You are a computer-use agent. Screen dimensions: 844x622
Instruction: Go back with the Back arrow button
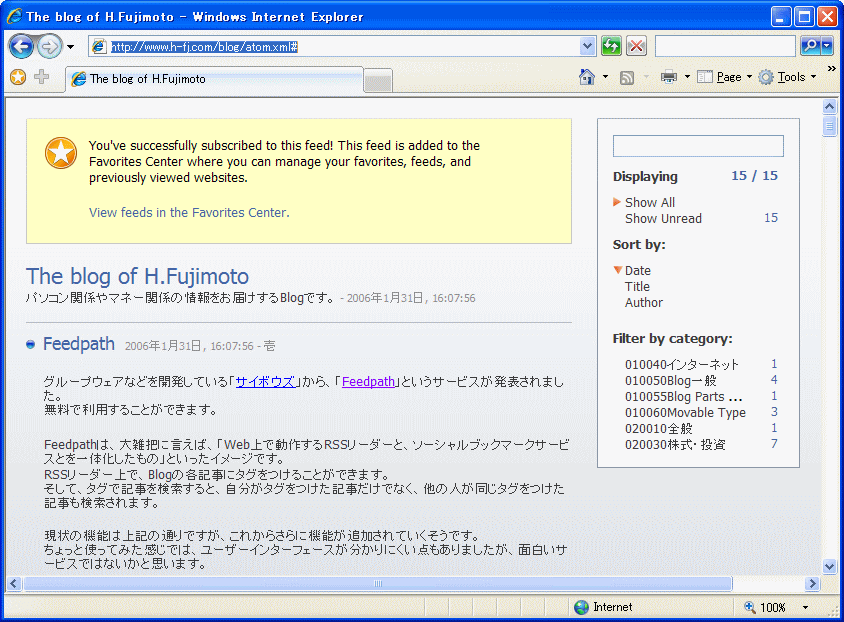[22, 46]
